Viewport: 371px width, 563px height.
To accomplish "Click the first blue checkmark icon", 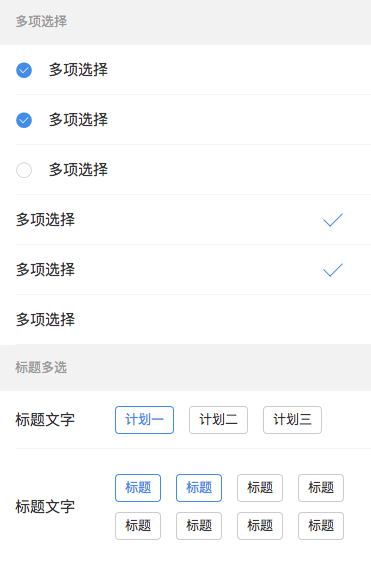I will 333,220.
